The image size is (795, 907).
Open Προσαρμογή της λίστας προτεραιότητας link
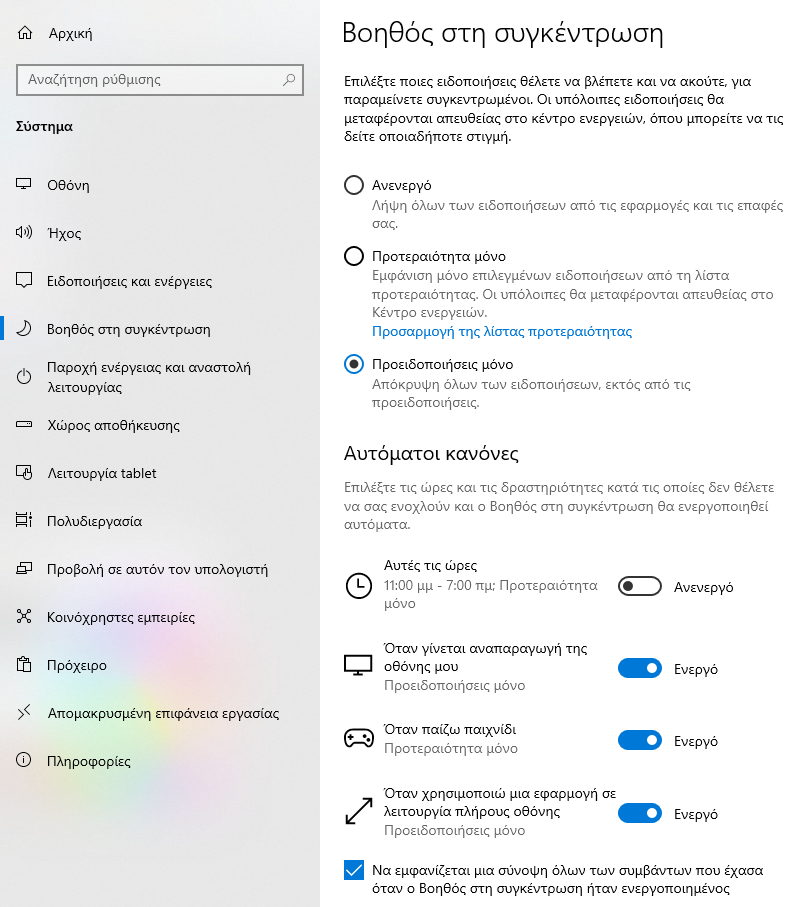coord(502,331)
